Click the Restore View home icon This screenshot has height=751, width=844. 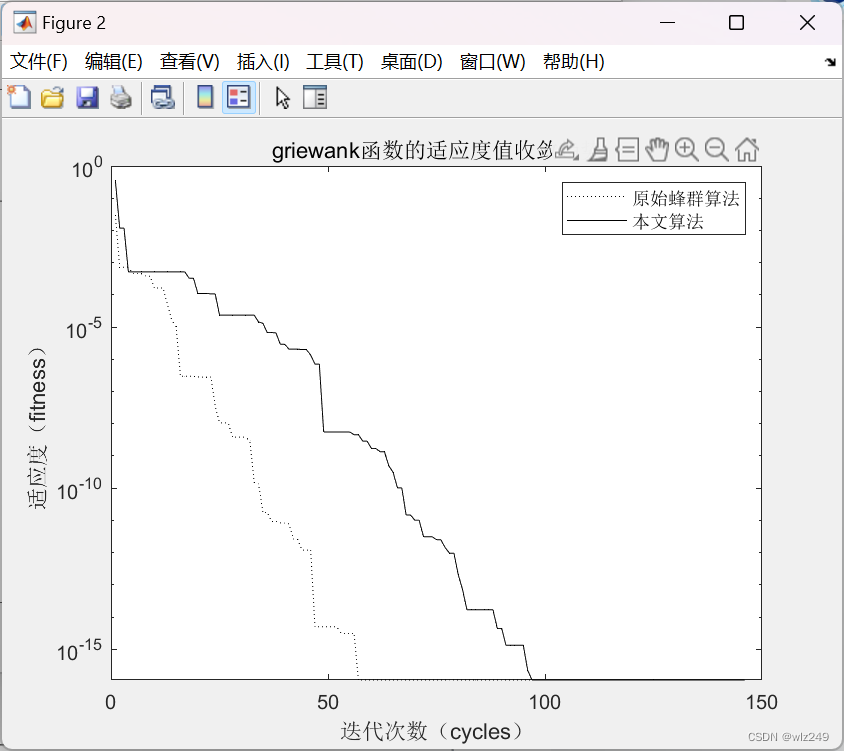point(746,150)
